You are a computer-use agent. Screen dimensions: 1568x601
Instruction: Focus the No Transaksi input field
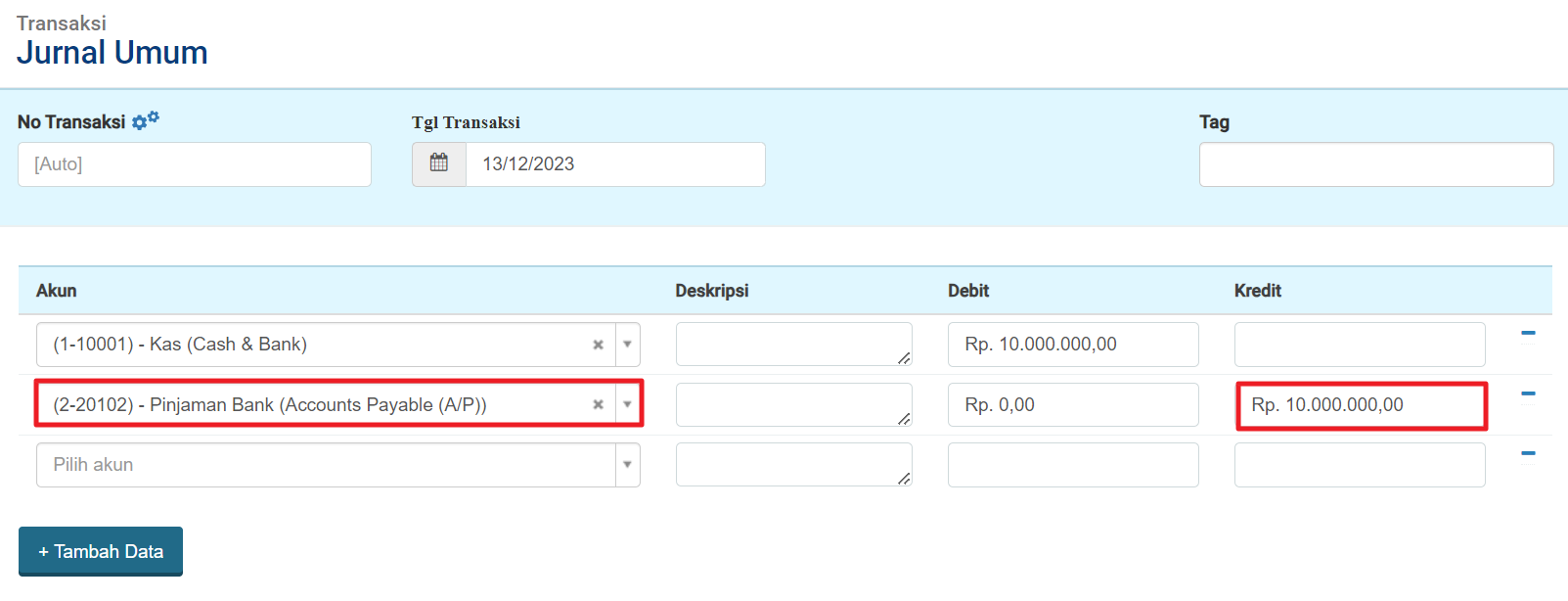point(194,164)
